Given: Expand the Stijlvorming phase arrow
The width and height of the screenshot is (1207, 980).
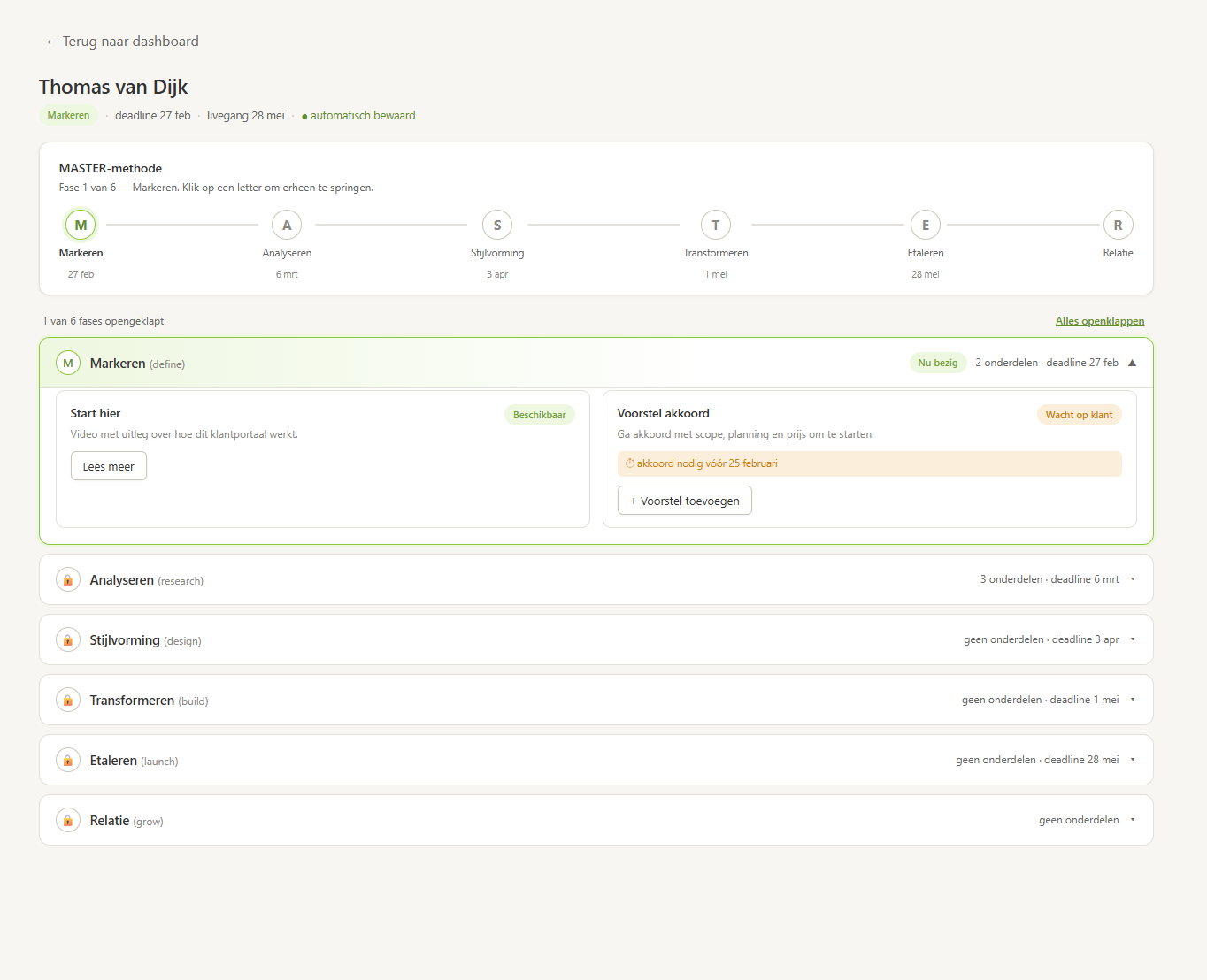Looking at the screenshot, I should click(x=1133, y=639).
